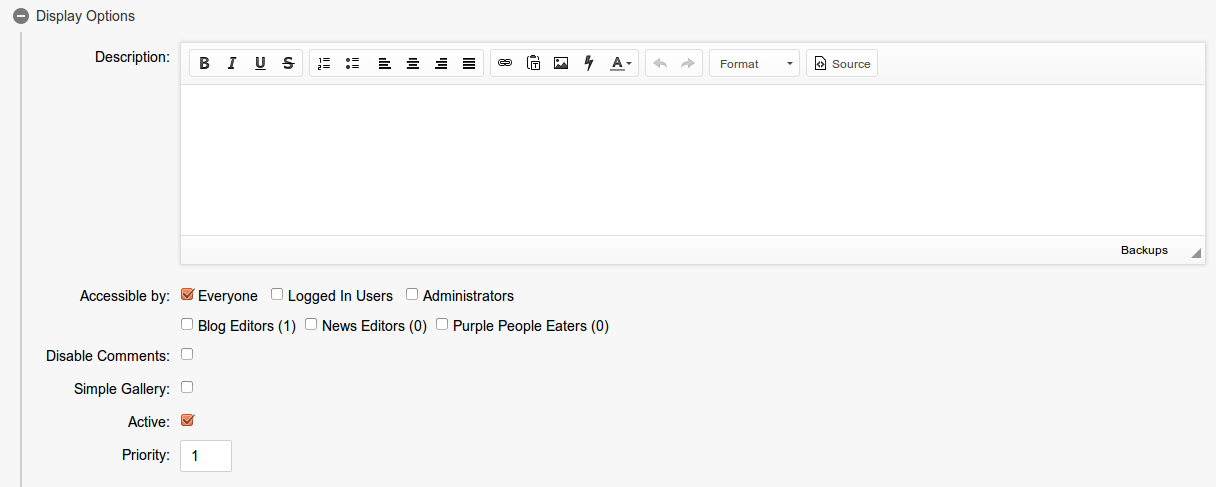Toggle the Active checkbox off
The image size is (1216, 487).
pyautogui.click(x=187, y=421)
